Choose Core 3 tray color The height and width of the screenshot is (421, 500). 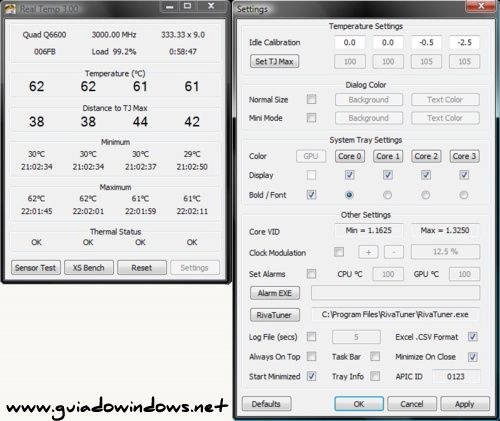click(x=465, y=156)
